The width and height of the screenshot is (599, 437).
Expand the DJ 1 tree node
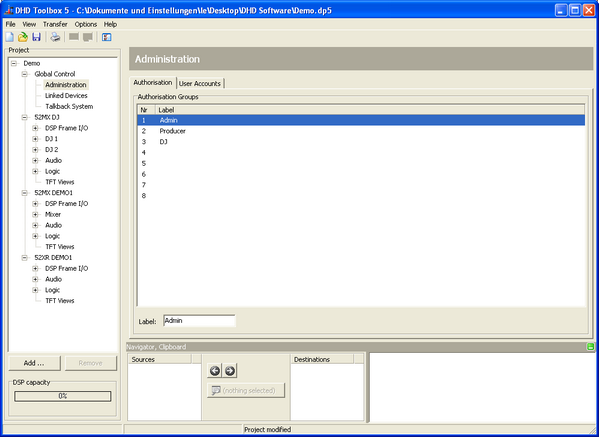pos(35,139)
